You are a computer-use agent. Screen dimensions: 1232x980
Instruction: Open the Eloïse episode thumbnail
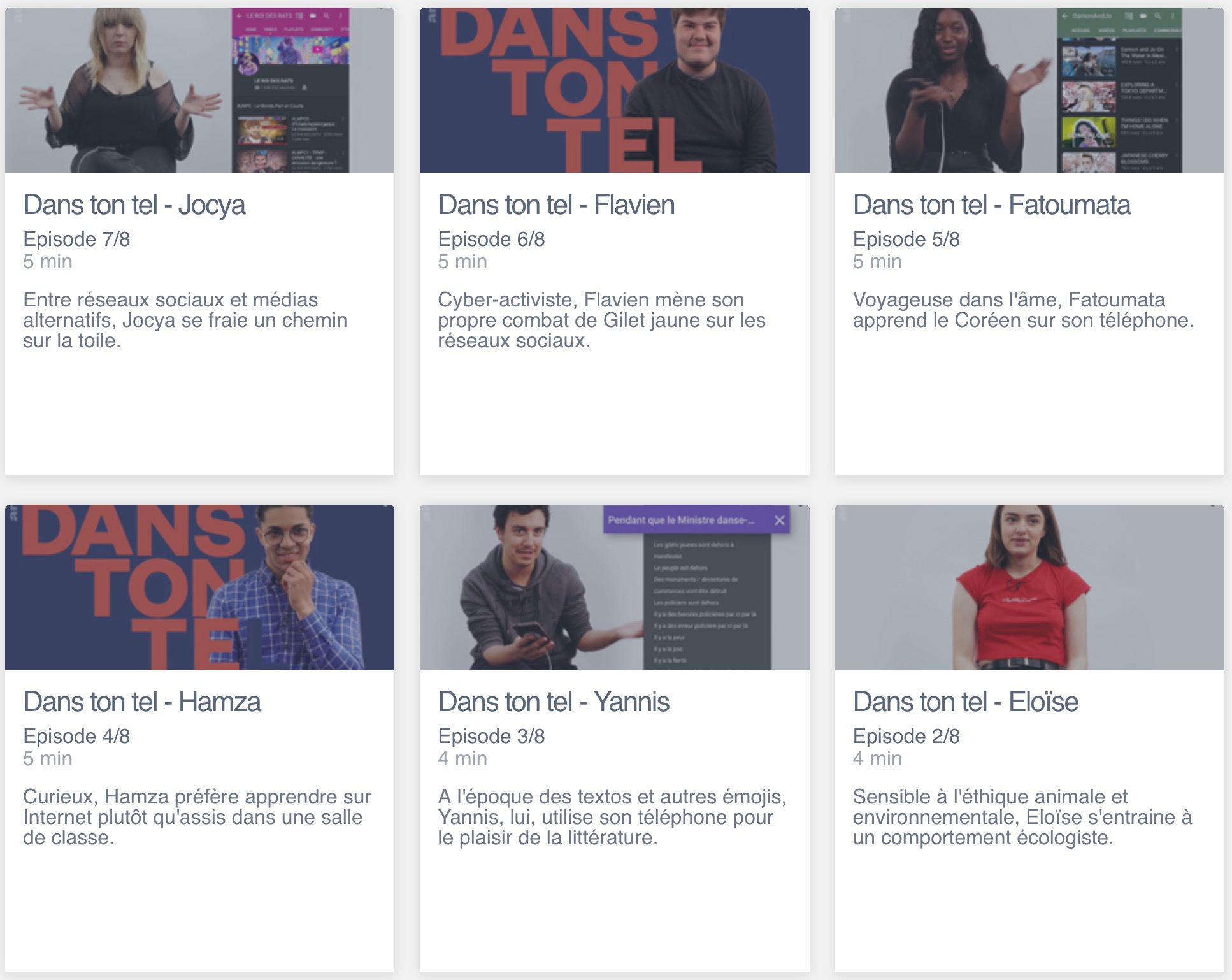[1029, 587]
